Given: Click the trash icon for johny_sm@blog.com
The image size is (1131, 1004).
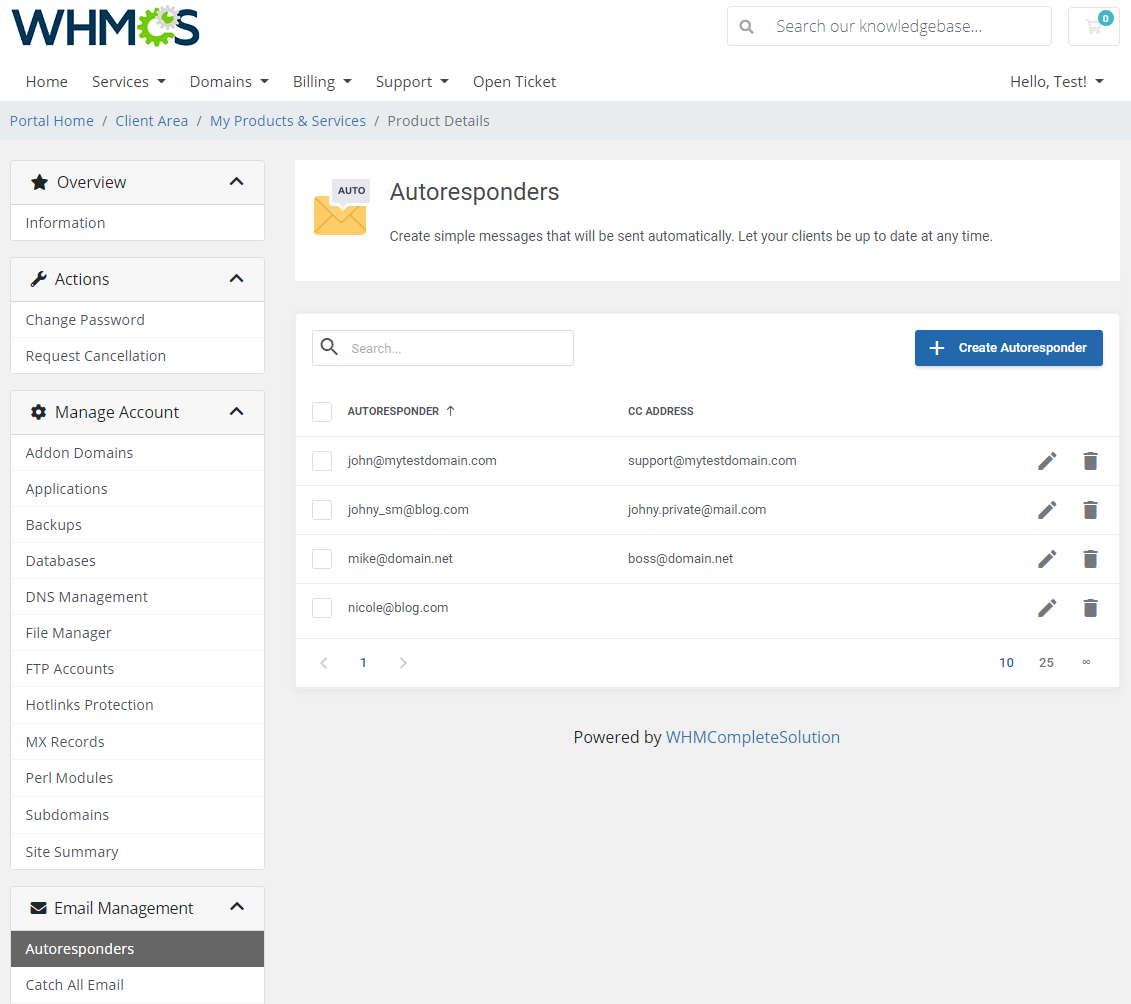Looking at the screenshot, I should (x=1090, y=510).
